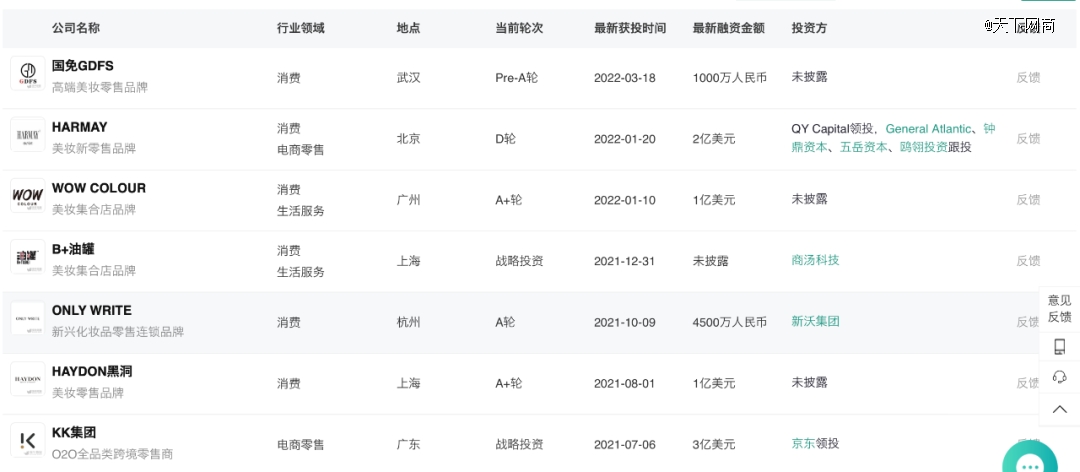Screen dimensions: 1080x472
Task: Click 反馈 in the WOW COLOUR row
Action: [x=1028, y=200]
